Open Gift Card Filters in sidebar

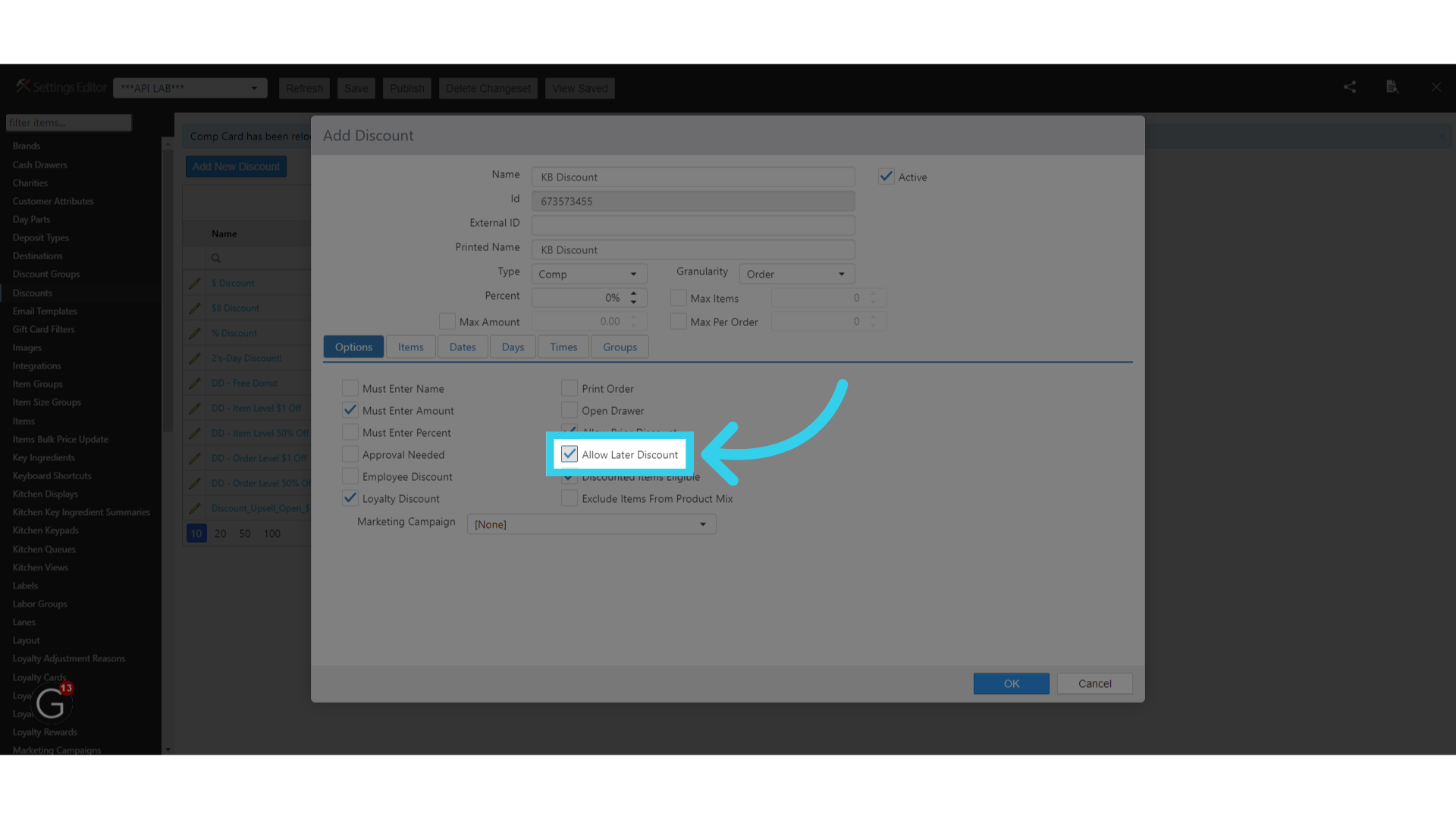click(43, 329)
